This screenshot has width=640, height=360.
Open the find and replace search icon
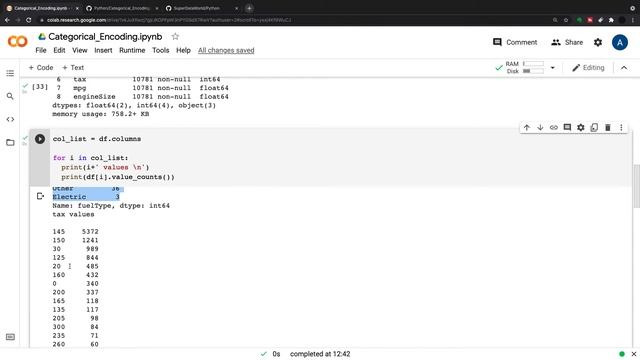[x=10, y=96]
